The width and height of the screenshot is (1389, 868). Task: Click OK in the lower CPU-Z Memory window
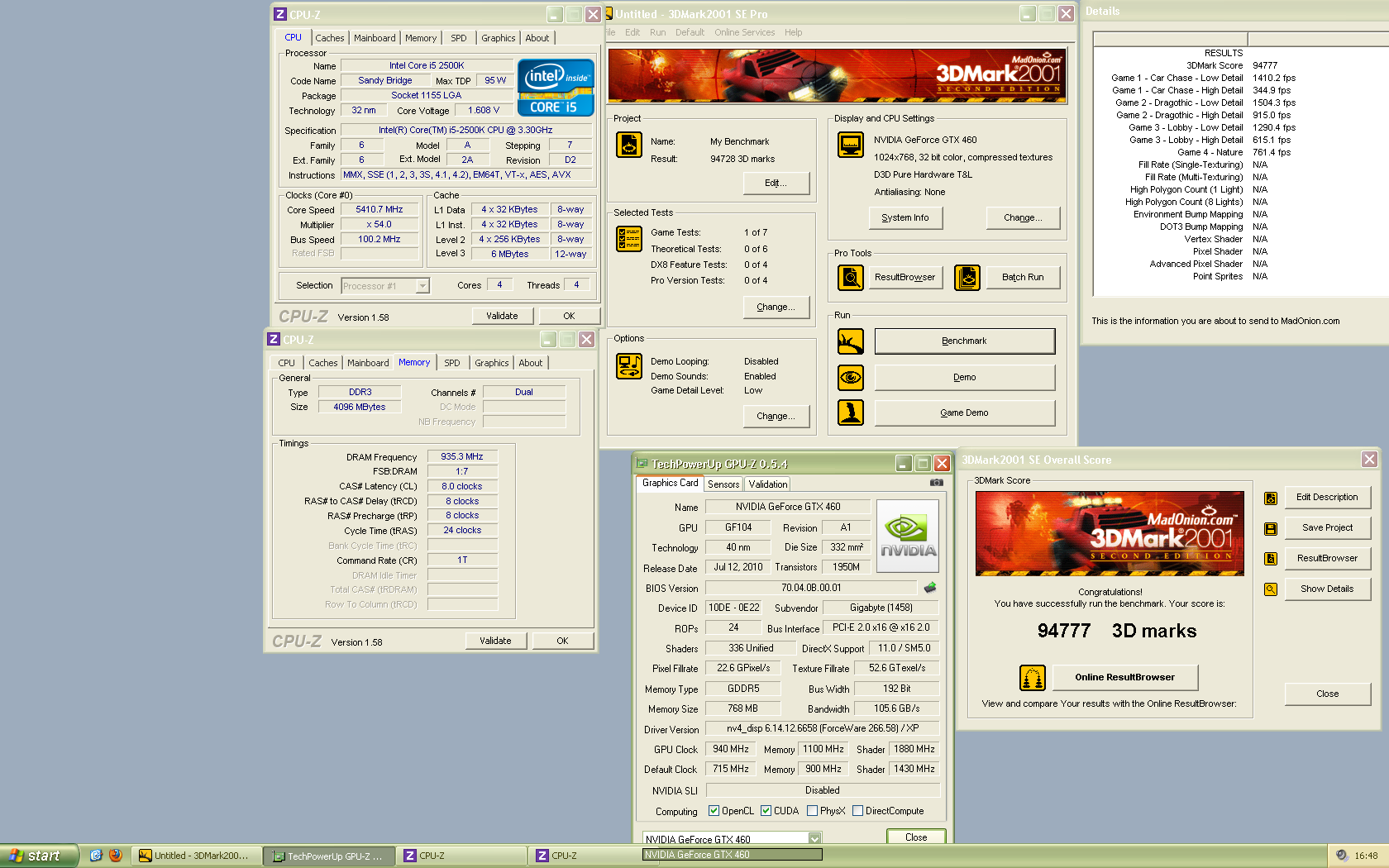point(562,641)
